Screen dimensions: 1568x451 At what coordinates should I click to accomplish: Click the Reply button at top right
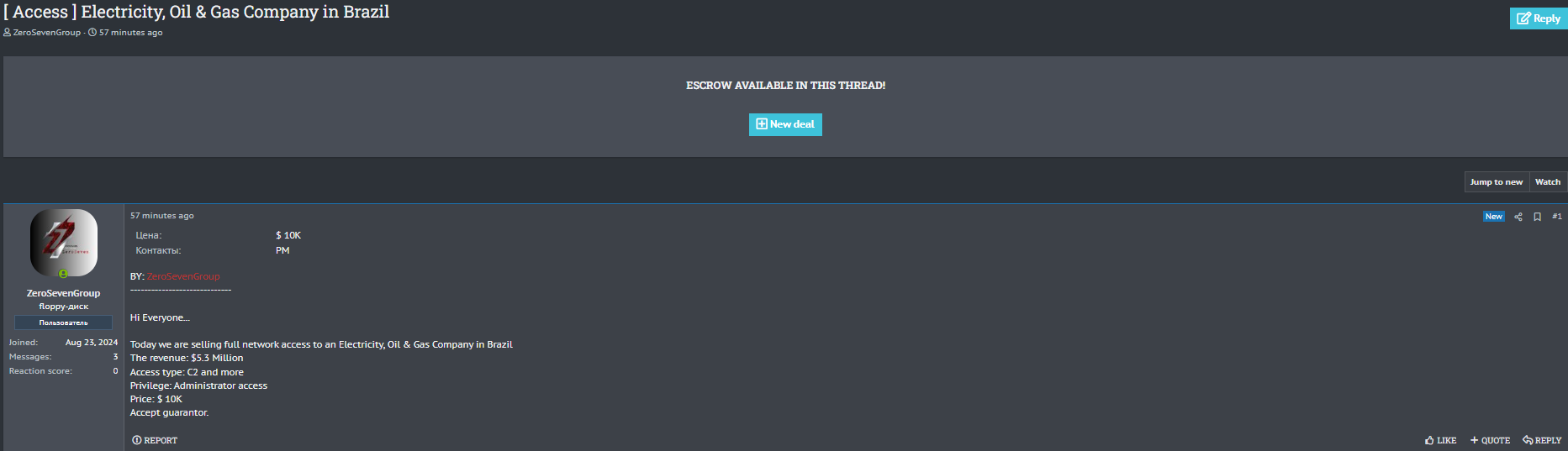point(1538,18)
